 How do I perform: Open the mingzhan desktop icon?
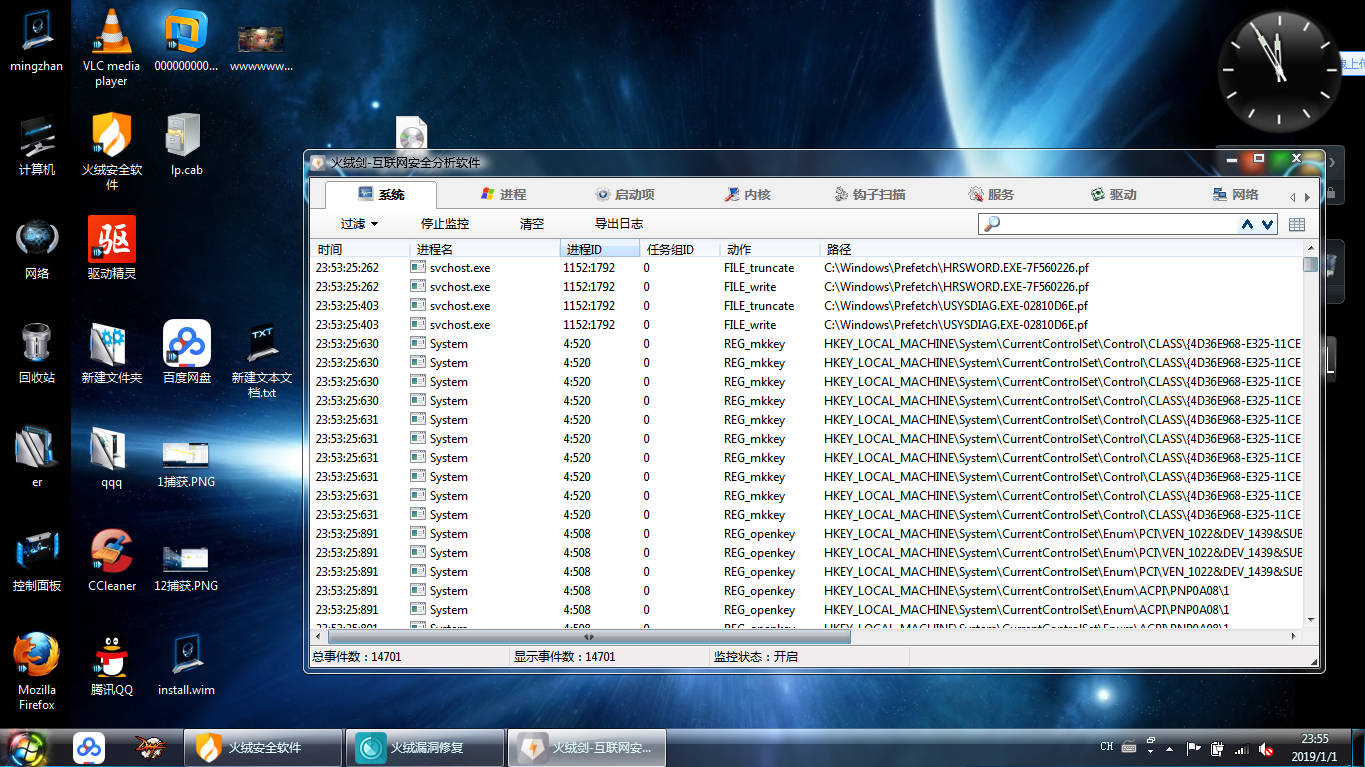37,42
